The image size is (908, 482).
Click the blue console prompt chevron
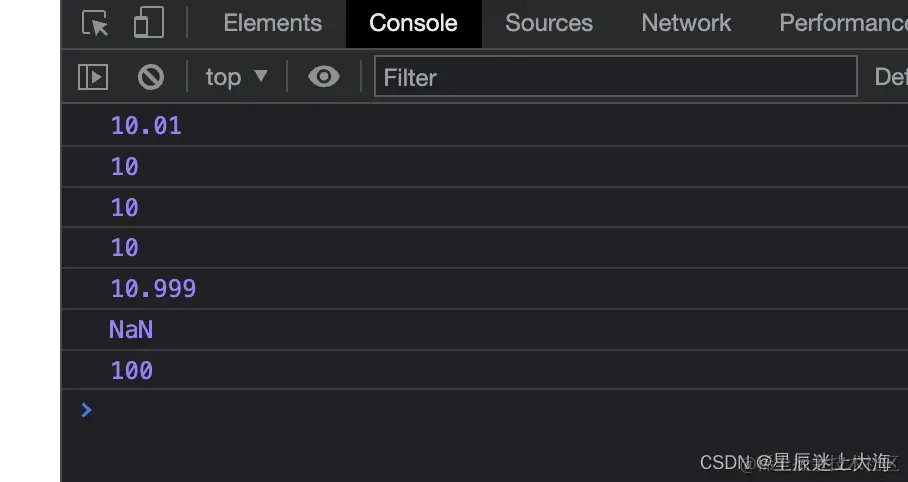point(86,409)
